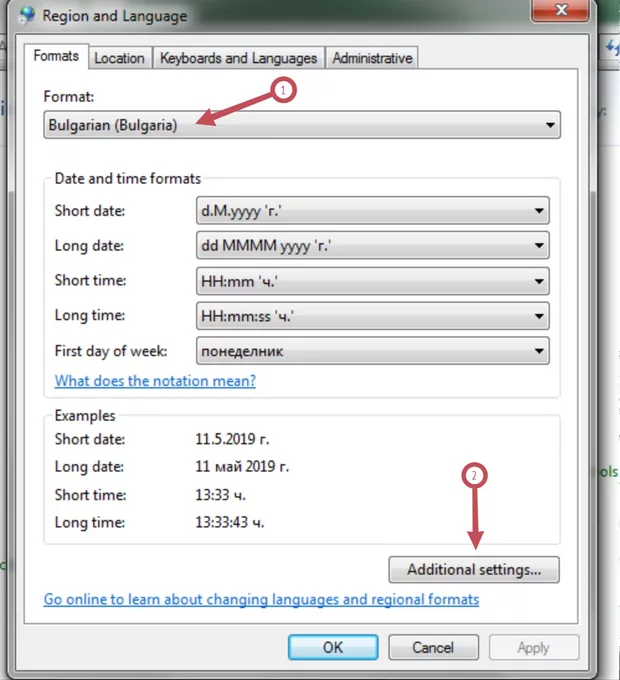Image resolution: width=620 pixels, height=680 pixels.
Task: Click the short date example 11.5.2019 г.
Action: tap(232, 439)
